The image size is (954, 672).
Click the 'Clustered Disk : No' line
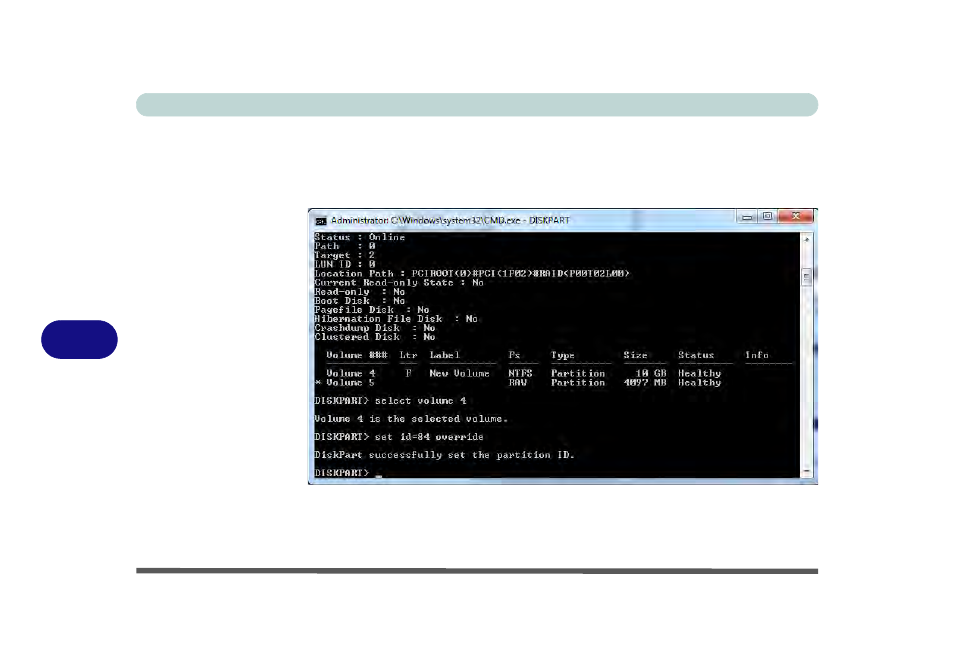(x=375, y=337)
